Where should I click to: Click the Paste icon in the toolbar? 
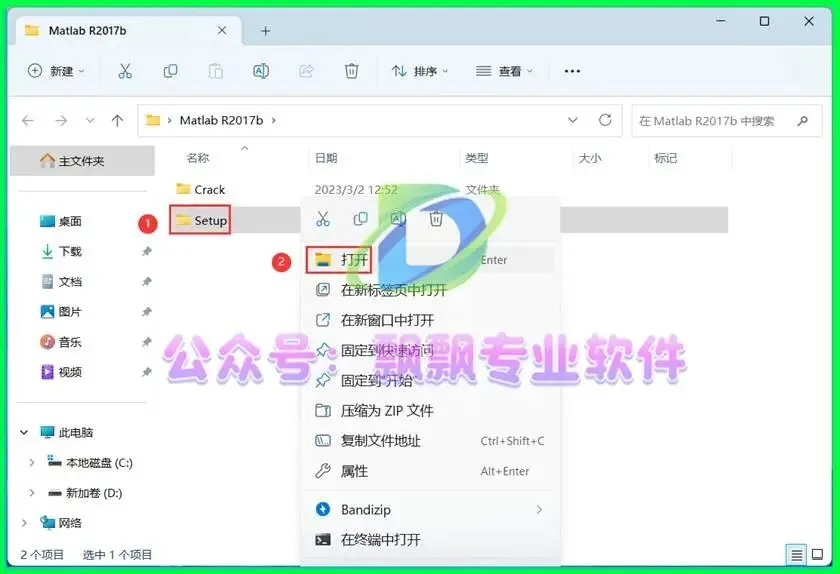click(x=215, y=71)
